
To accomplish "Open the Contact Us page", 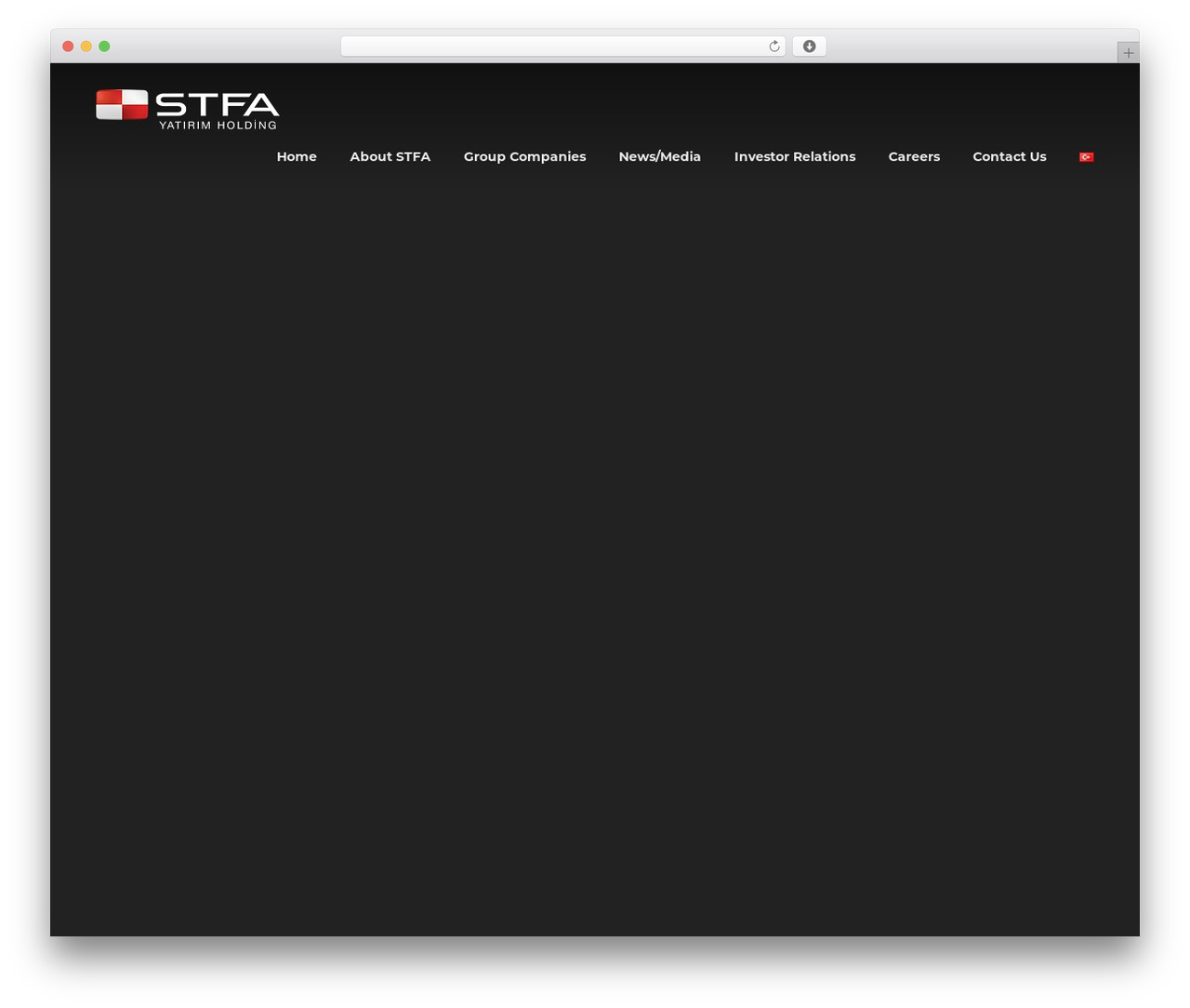I will 1010,157.
